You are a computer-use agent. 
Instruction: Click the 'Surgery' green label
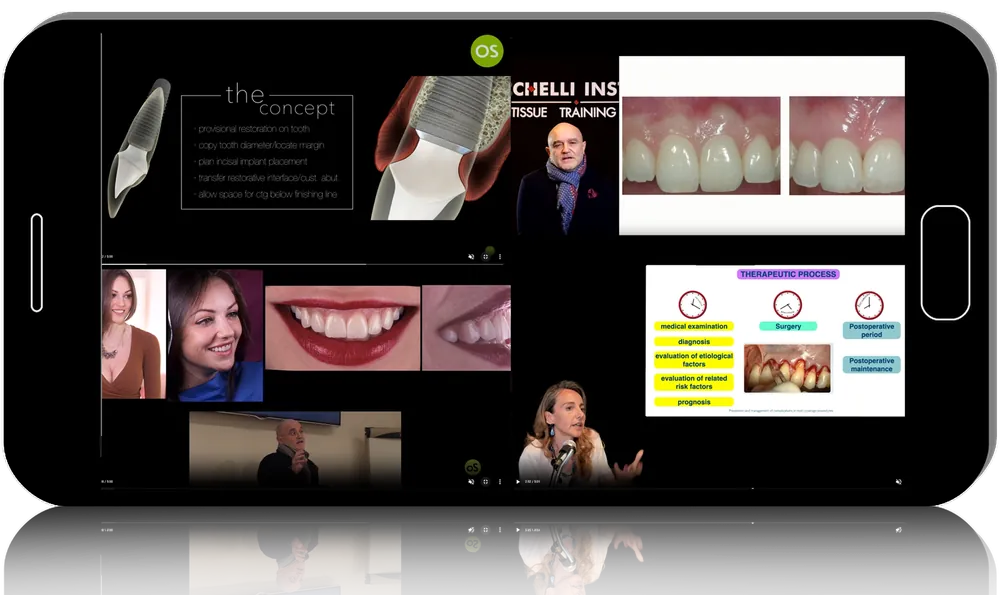pyautogui.click(x=788, y=326)
